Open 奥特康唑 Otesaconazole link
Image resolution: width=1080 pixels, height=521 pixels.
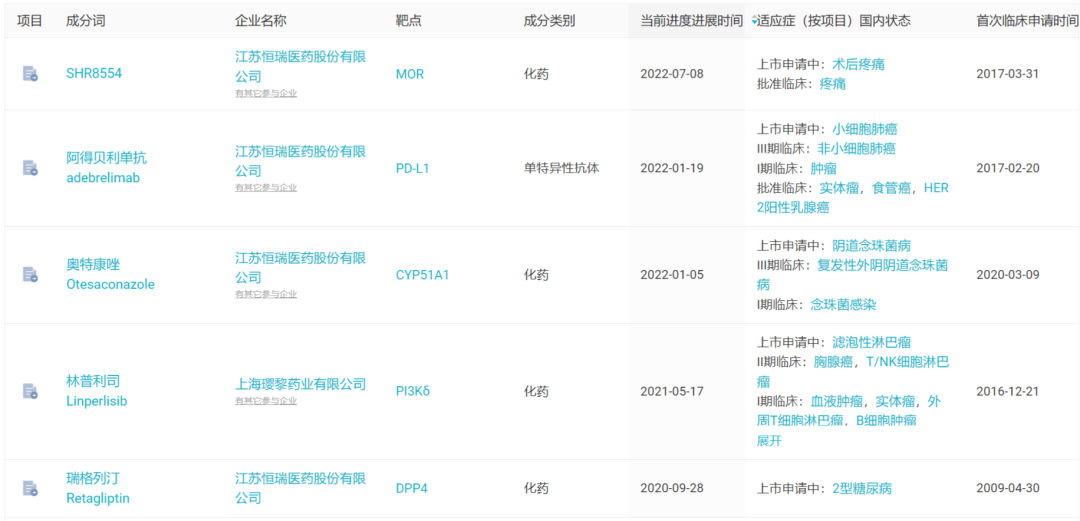click(110, 274)
